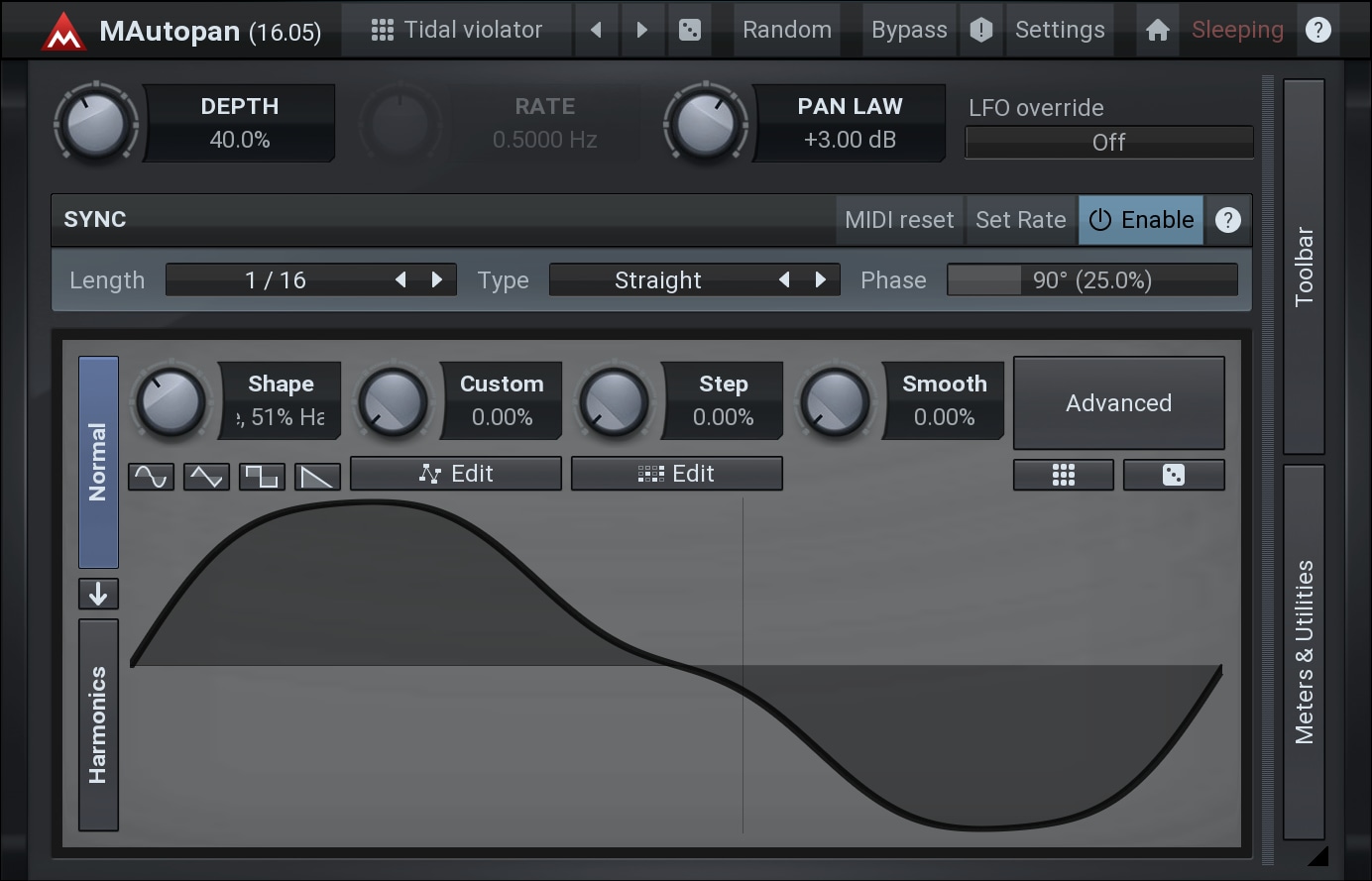
Task: Click the Set Rate button
Action: [x=1021, y=220]
